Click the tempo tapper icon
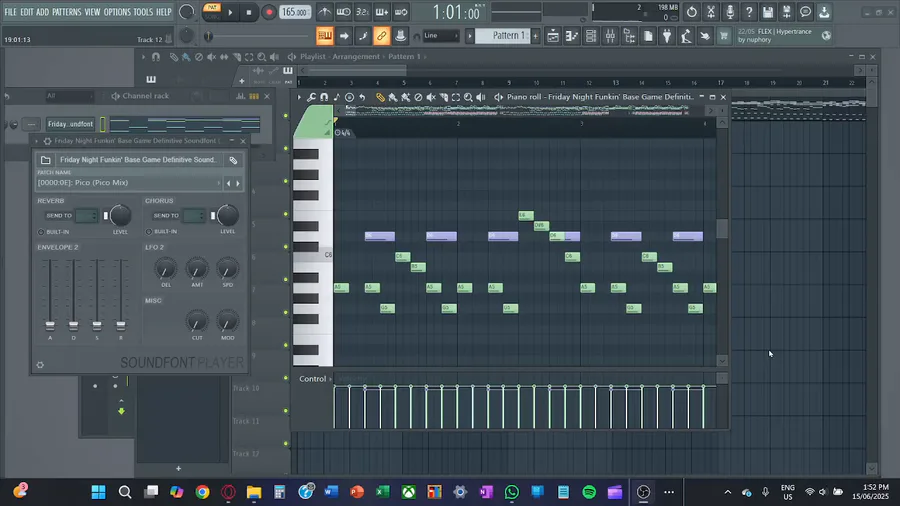The width and height of the screenshot is (900, 506). tap(686, 36)
